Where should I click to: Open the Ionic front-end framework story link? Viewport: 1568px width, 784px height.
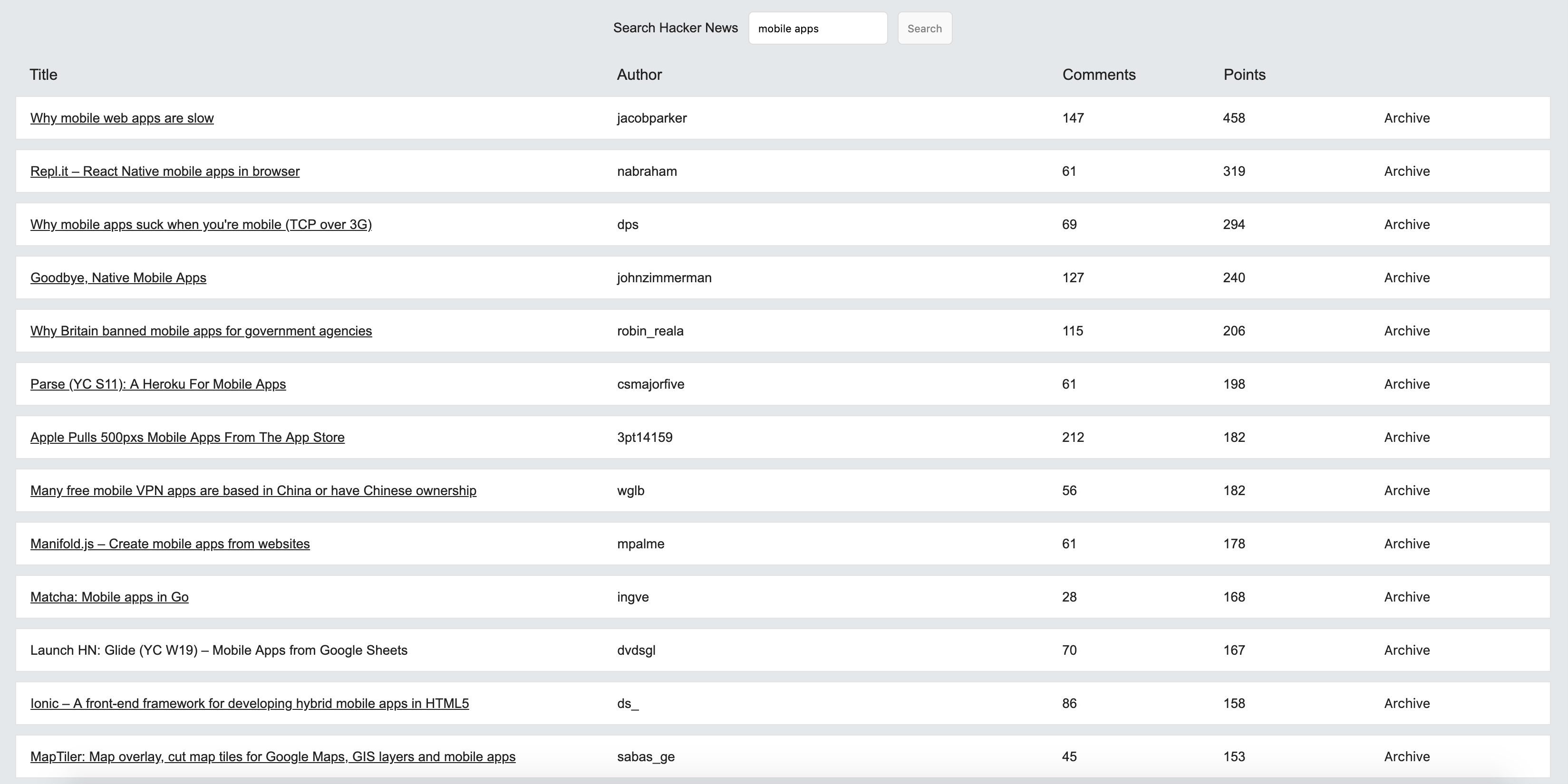pyautogui.click(x=250, y=704)
